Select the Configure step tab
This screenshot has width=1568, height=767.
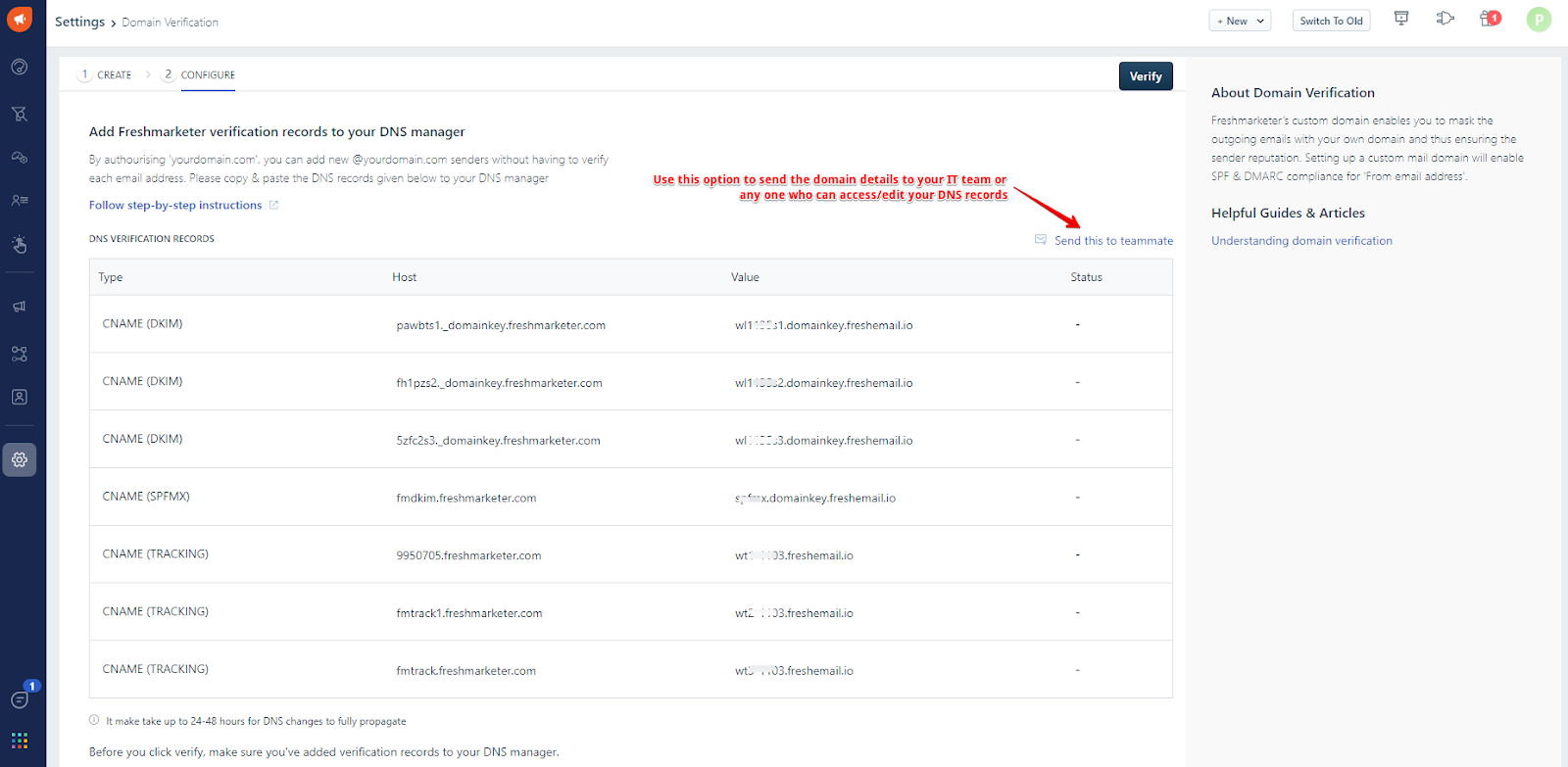[199, 74]
